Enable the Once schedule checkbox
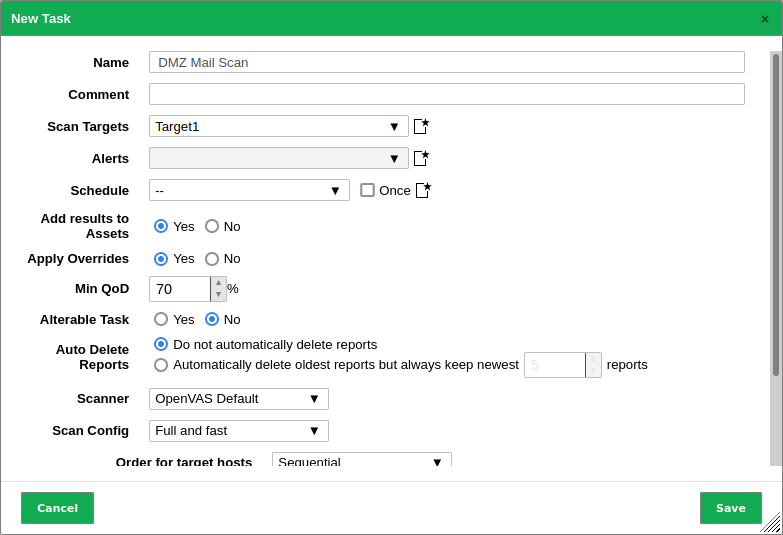This screenshot has height=535, width=783. pos(367,190)
